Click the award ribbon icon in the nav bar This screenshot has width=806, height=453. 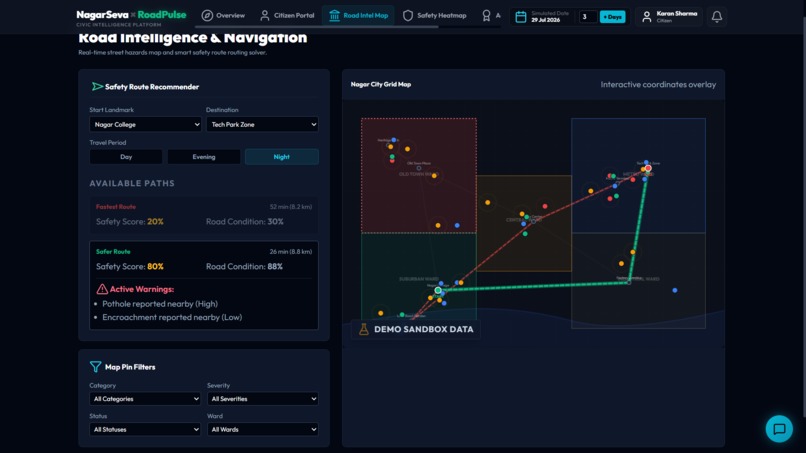pyautogui.click(x=486, y=15)
